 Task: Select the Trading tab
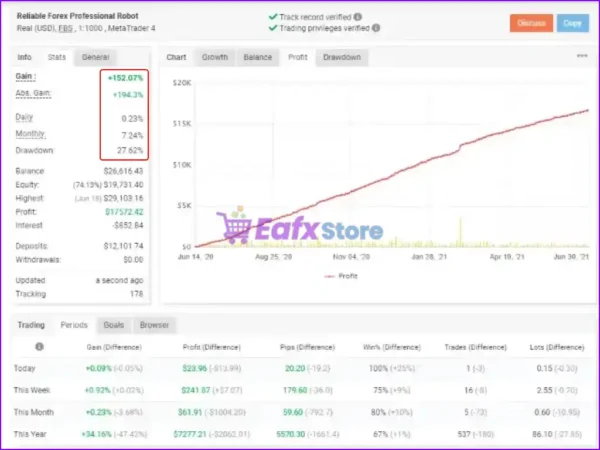31,325
